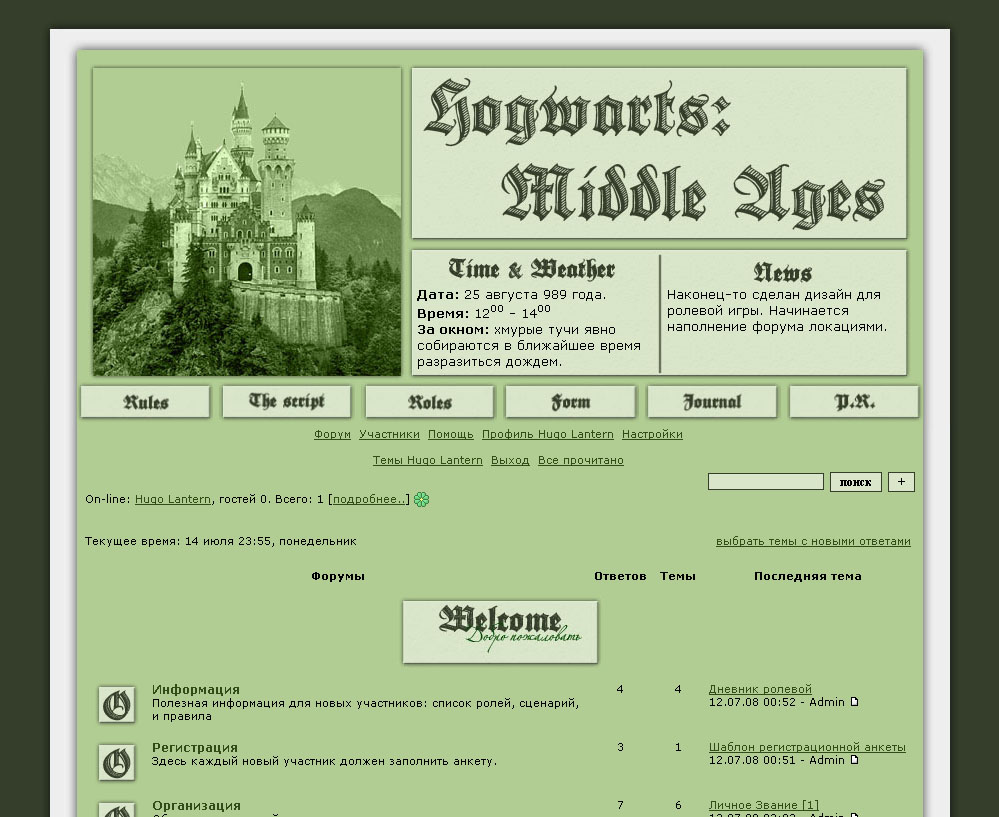Mark everything read via Все прочитано
Viewport: 999px width, 817px height.
(x=580, y=460)
